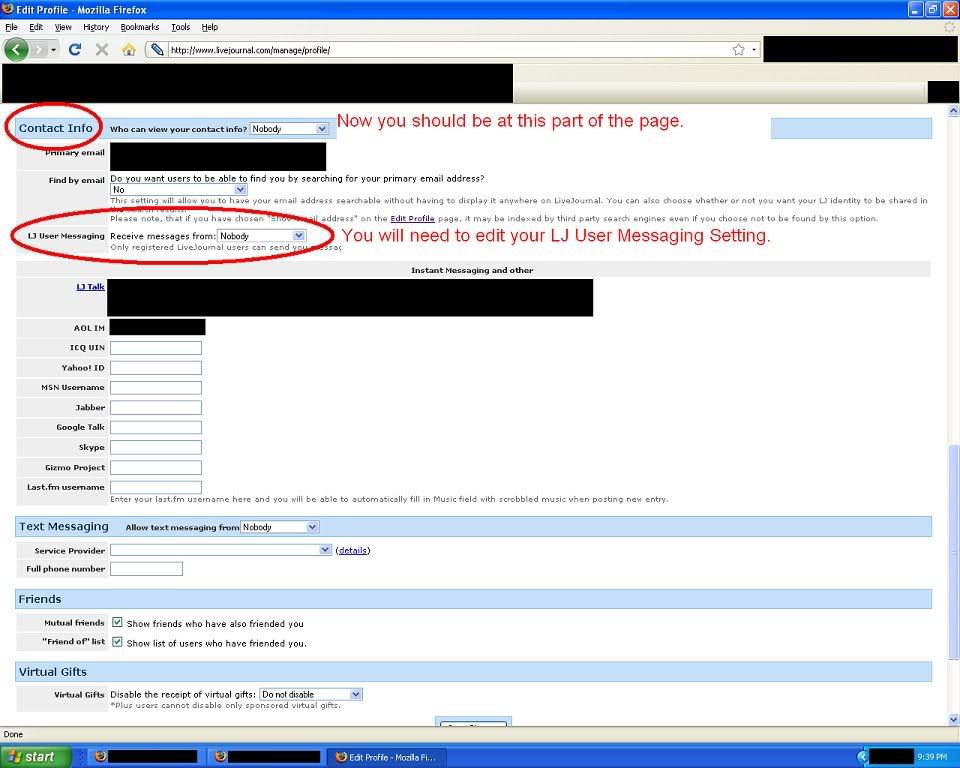Open the File menu
960x768 pixels.
(x=11, y=27)
